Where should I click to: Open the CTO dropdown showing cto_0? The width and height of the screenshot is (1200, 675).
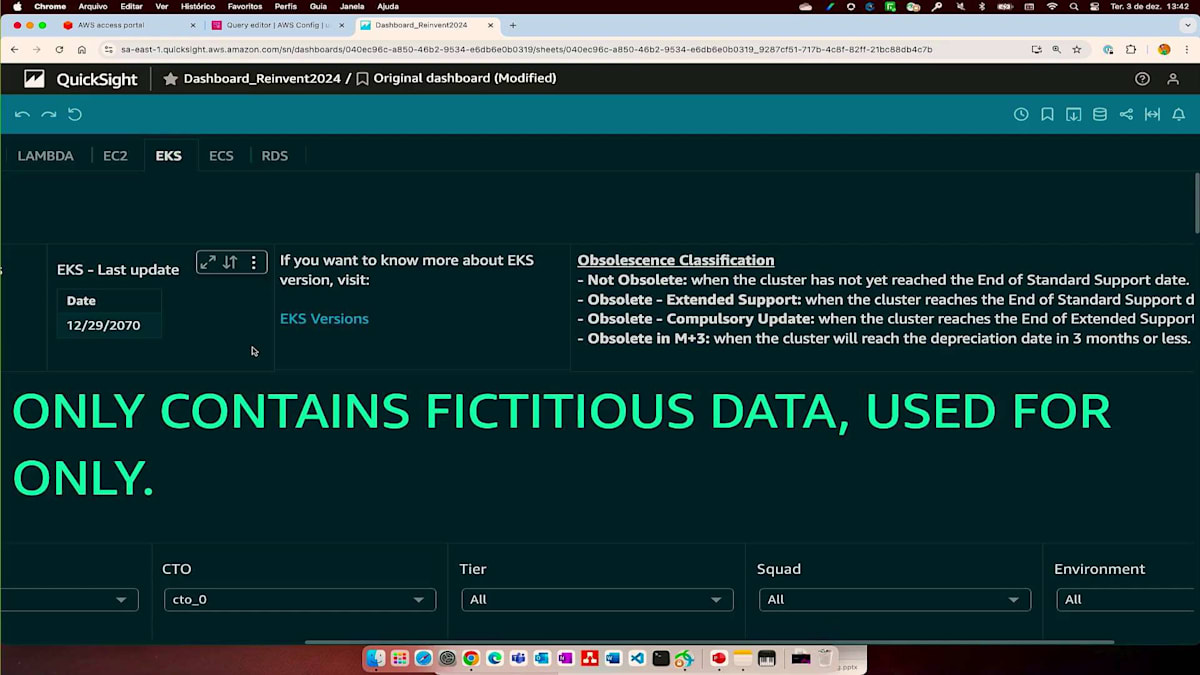tap(300, 600)
